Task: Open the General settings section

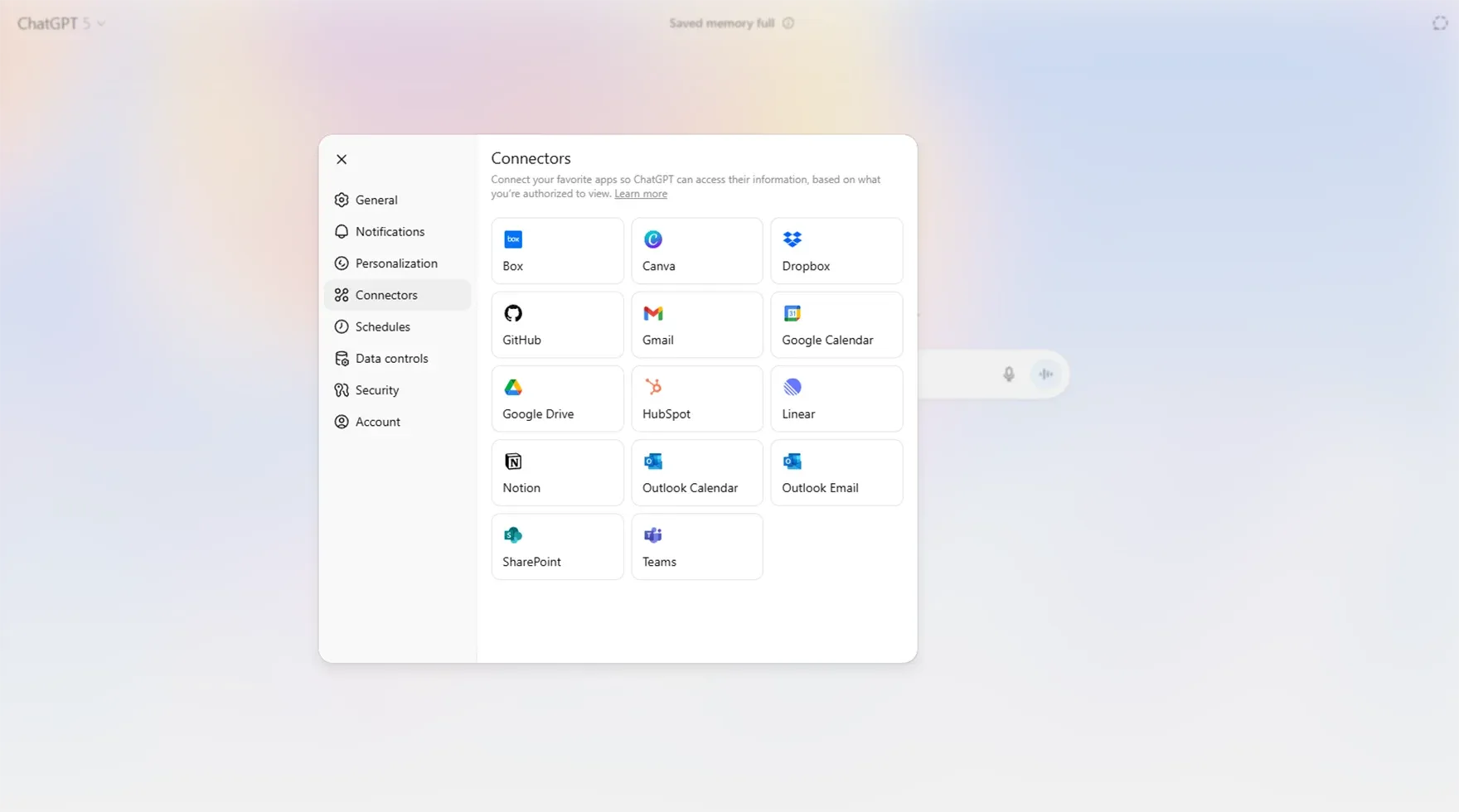Action: 397,200
